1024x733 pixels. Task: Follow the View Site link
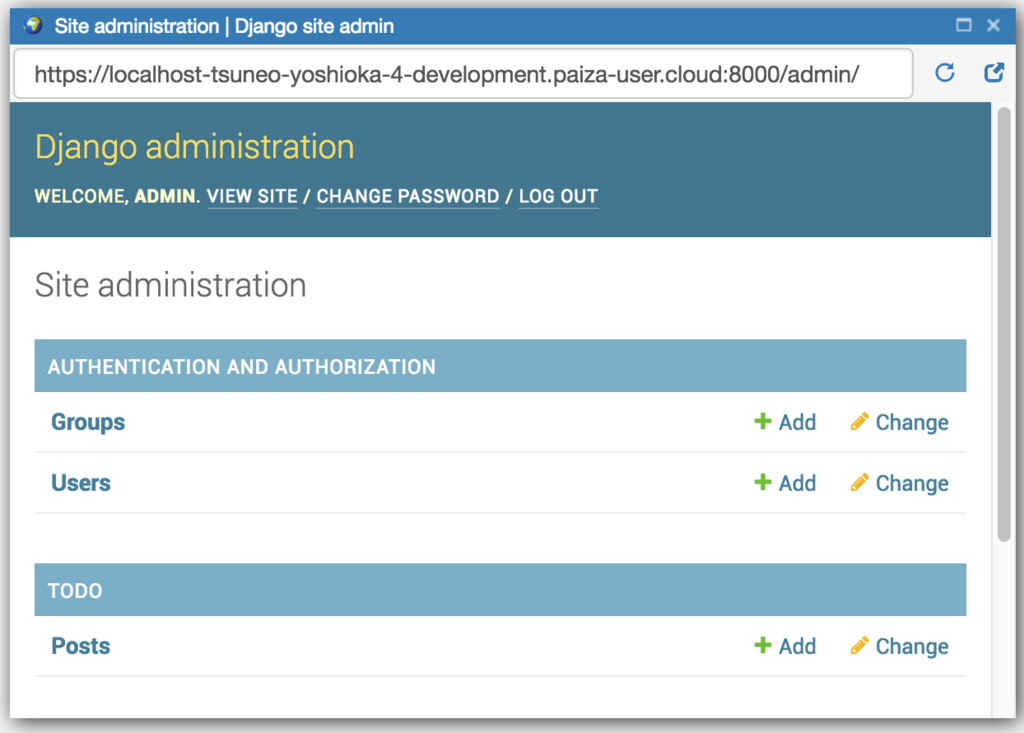click(x=252, y=197)
